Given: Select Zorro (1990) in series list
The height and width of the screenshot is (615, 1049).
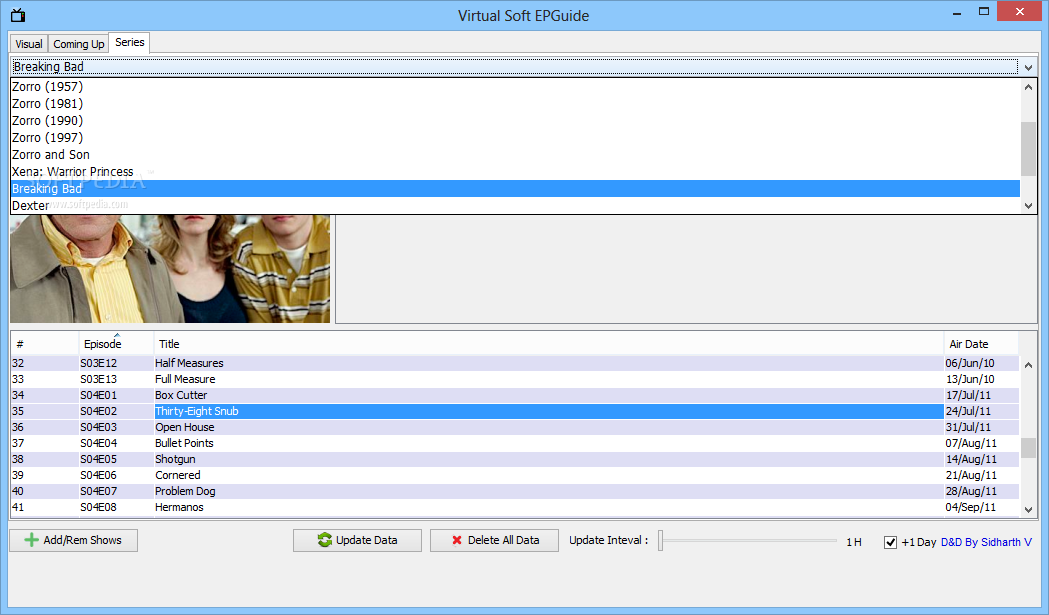Looking at the screenshot, I should pyautogui.click(x=515, y=120).
